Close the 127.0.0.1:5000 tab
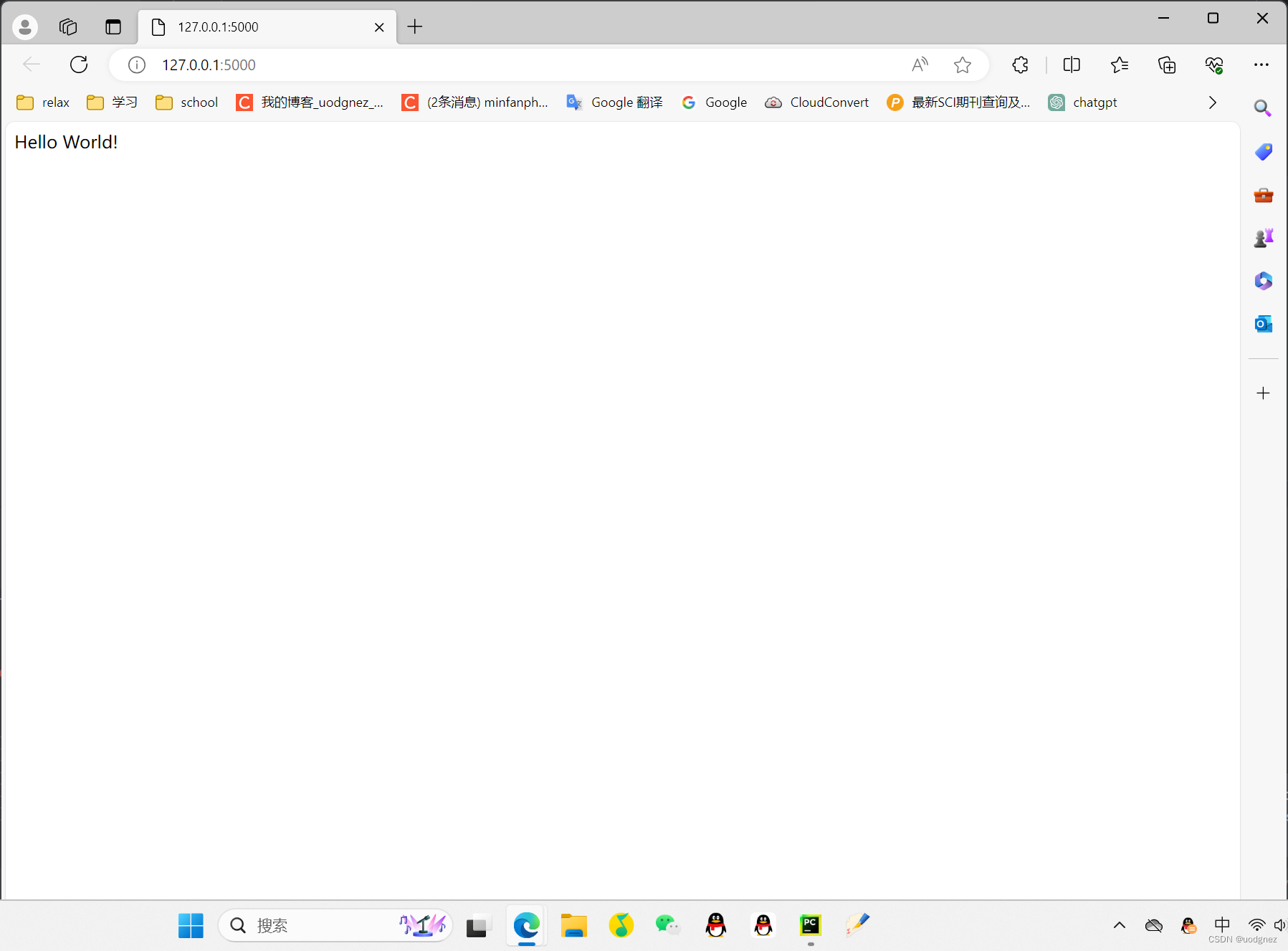The image size is (1288, 951). click(379, 27)
